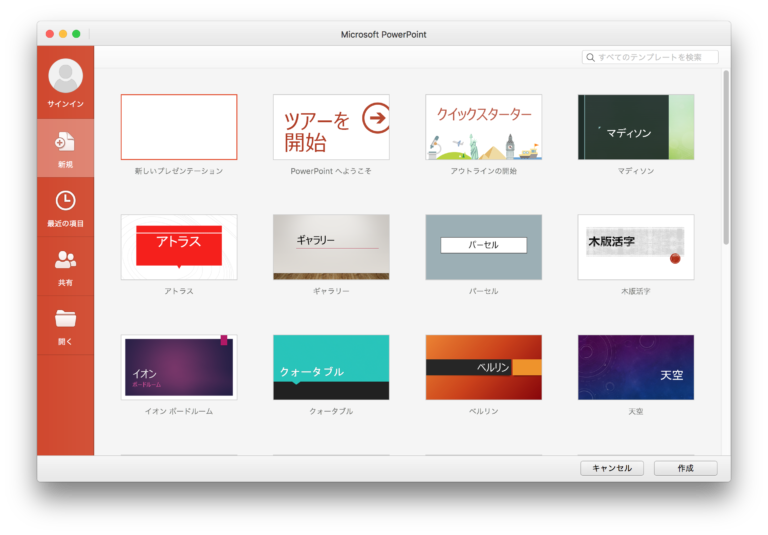Select the 新規 sidebar icon

[x=65, y=142]
